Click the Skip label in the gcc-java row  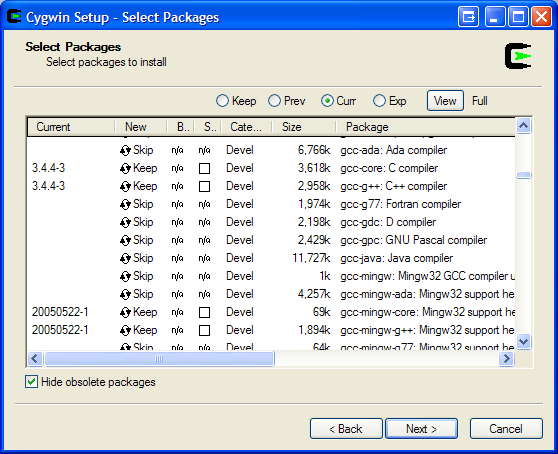click(x=143, y=258)
